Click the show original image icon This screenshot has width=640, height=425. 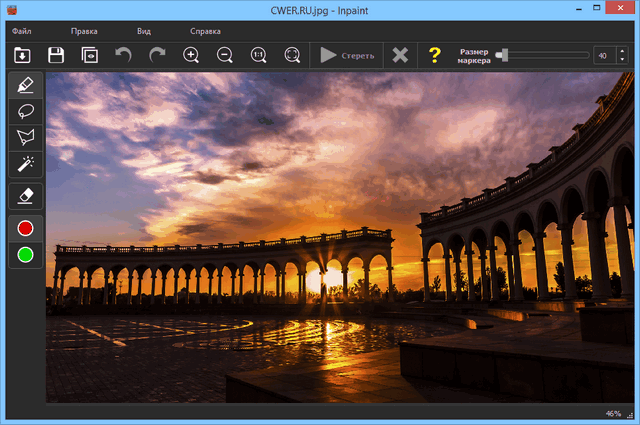pyautogui.click(x=90, y=55)
